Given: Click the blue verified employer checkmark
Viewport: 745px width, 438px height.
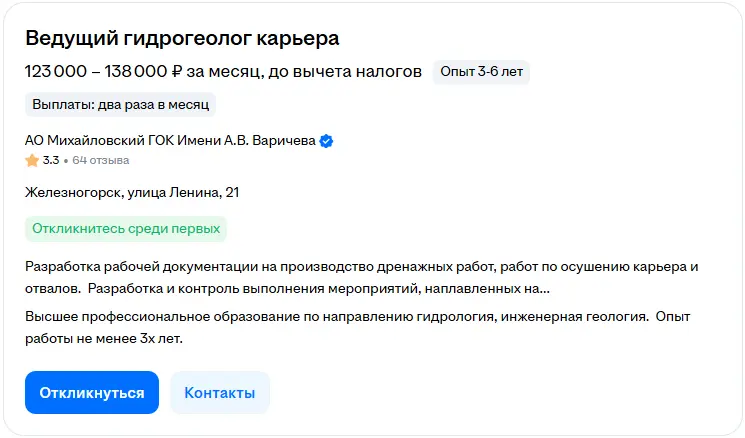Looking at the screenshot, I should [x=326, y=141].
